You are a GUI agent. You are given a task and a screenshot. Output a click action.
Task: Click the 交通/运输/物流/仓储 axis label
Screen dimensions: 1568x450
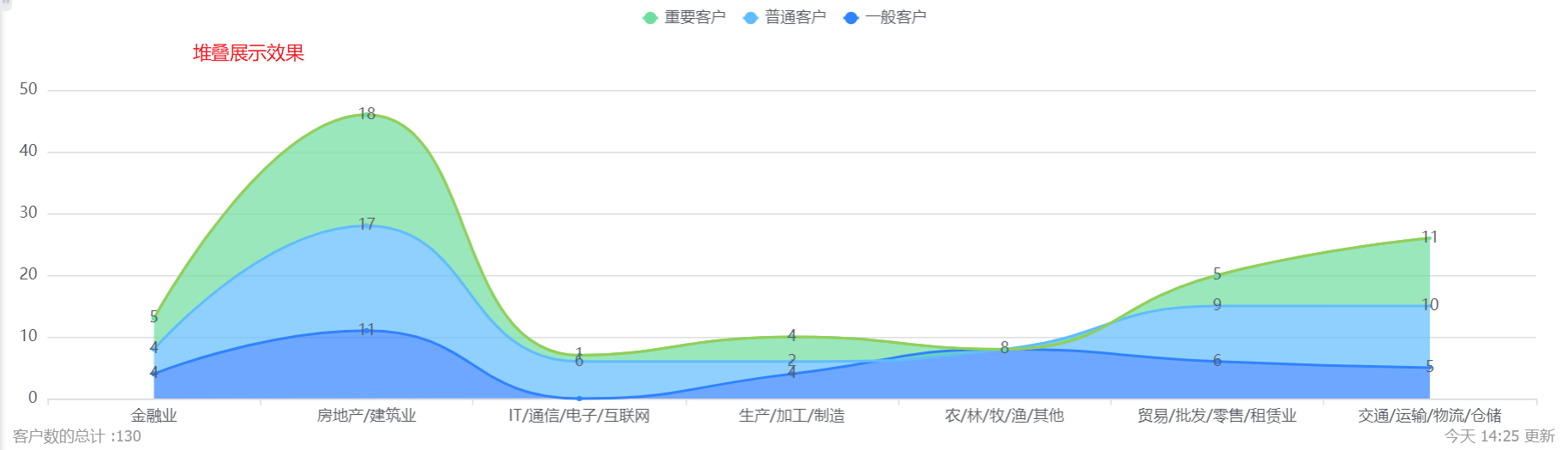point(1429,416)
